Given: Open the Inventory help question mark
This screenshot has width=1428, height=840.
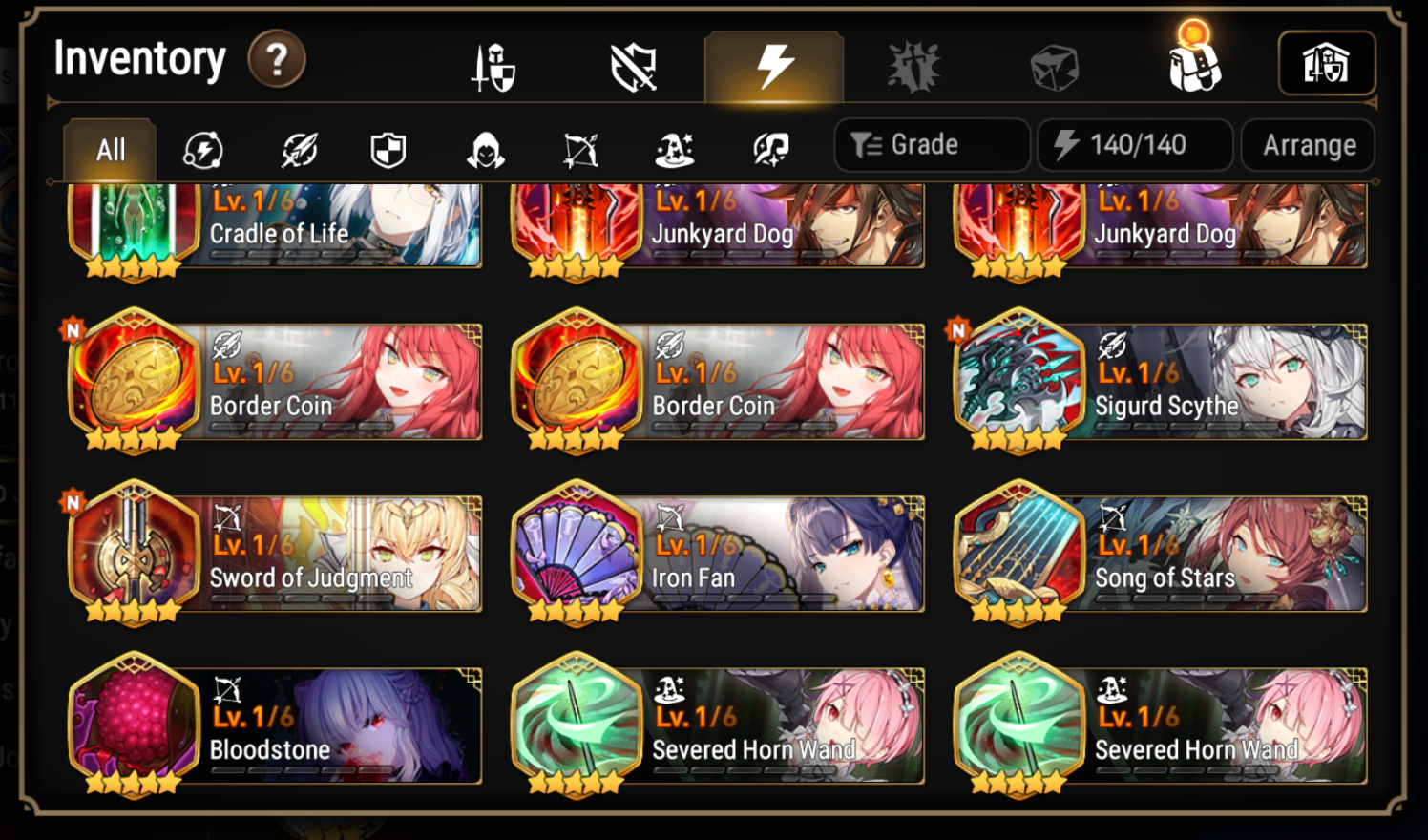Looking at the screenshot, I should tap(277, 59).
